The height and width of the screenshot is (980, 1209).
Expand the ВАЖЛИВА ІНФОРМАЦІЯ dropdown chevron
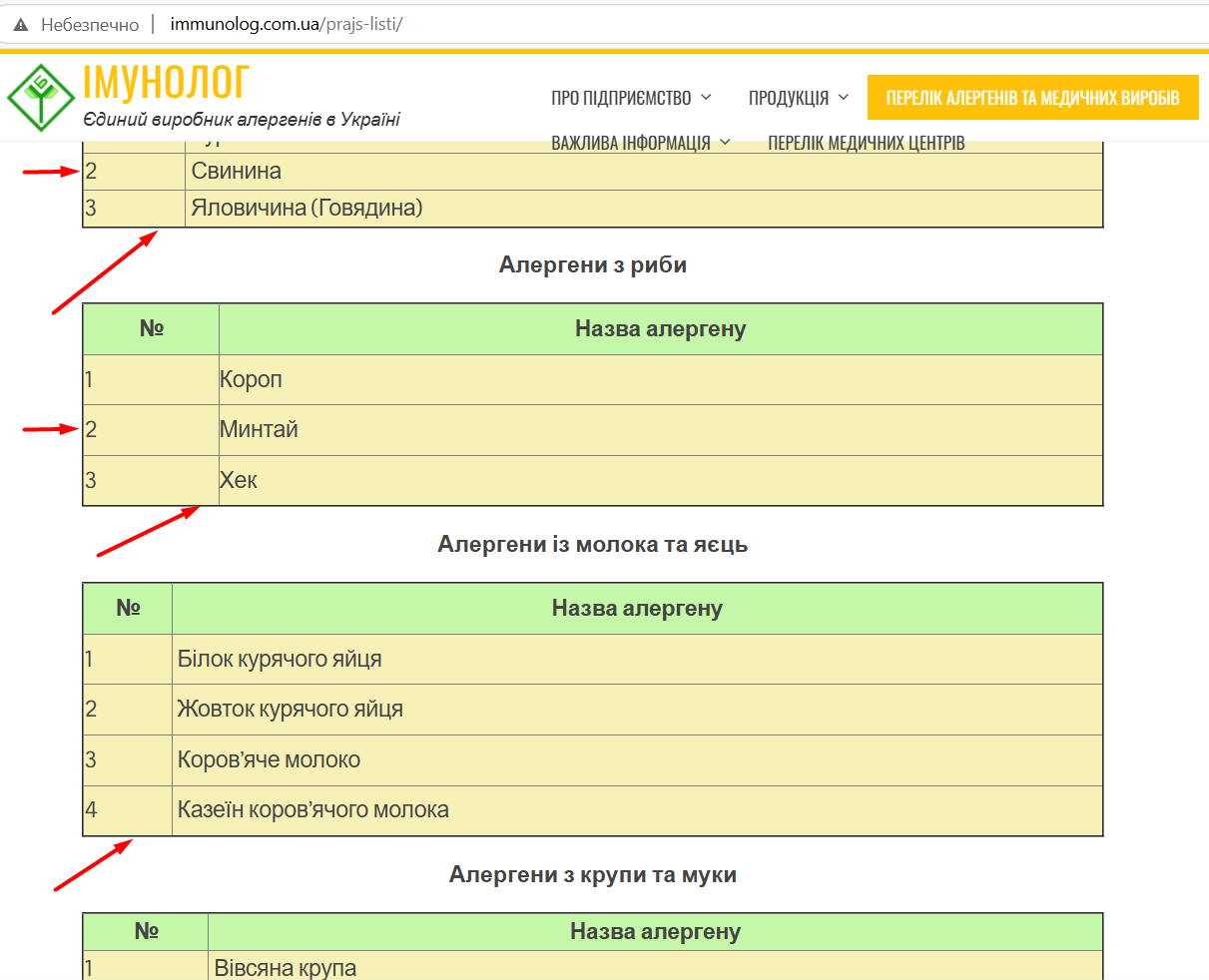pyautogui.click(x=725, y=143)
